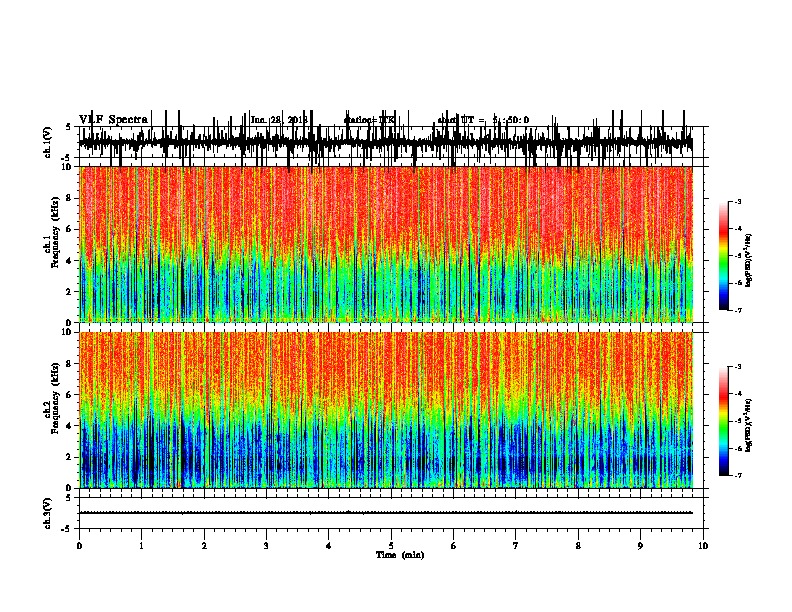This screenshot has height=612, width=792.
Task: Click the start UT time header text
Action: point(483,120)
